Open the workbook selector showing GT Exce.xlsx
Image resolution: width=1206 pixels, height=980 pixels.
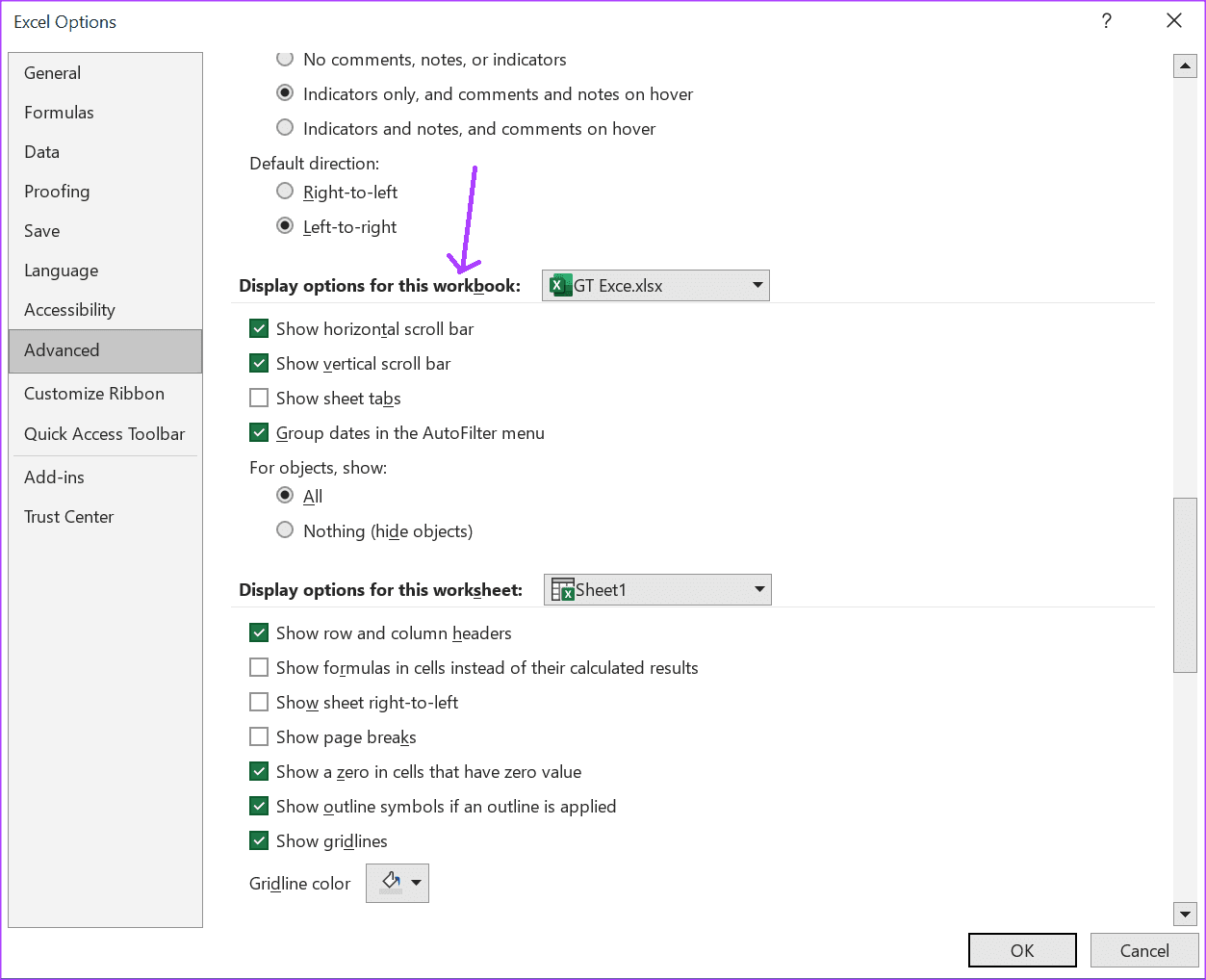[x=655, y=286]
